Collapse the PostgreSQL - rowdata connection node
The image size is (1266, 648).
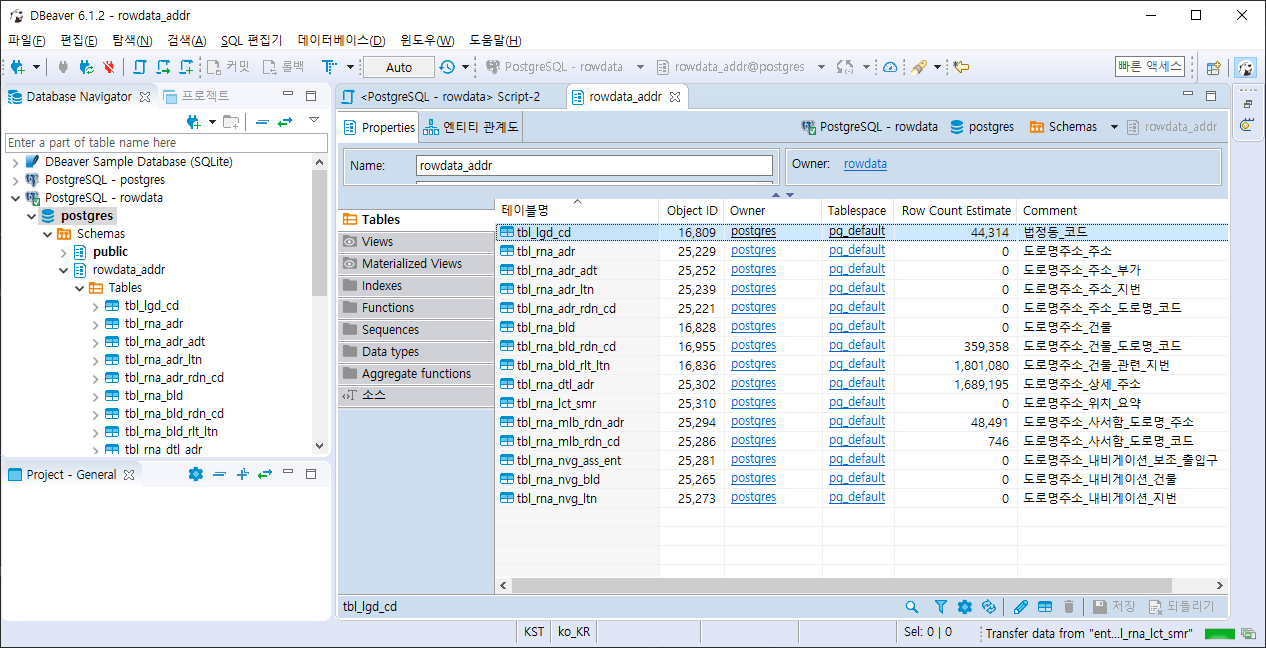click(16, 198)
